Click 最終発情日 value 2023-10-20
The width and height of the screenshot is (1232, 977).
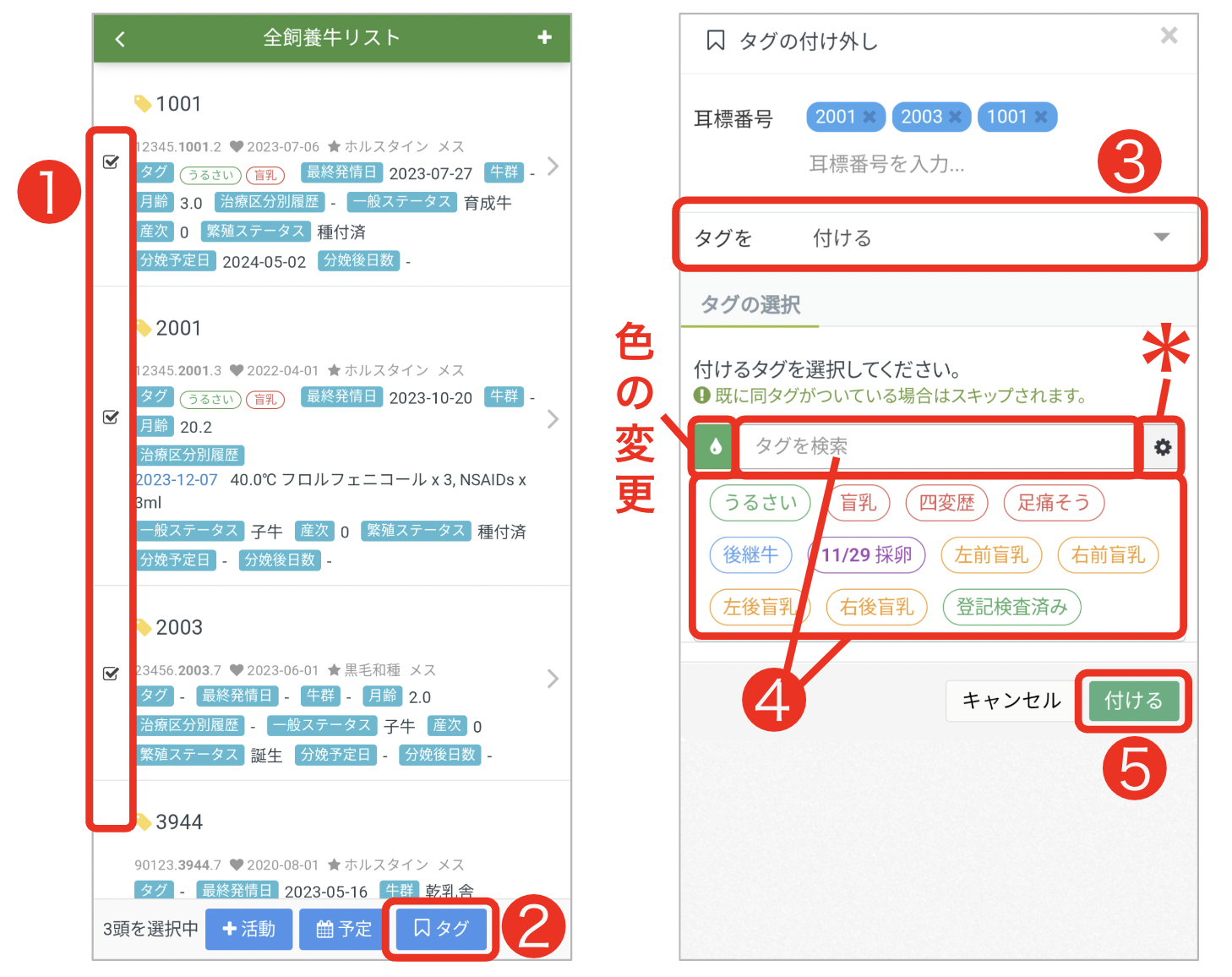[x=431, y=398]
